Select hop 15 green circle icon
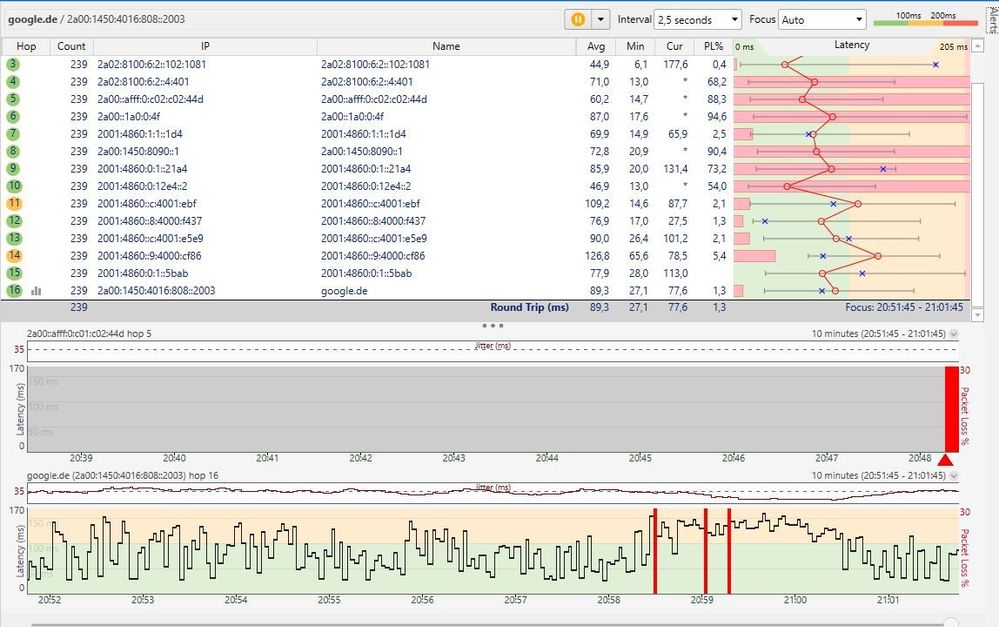The image size is (999, 627). (14, 273)
